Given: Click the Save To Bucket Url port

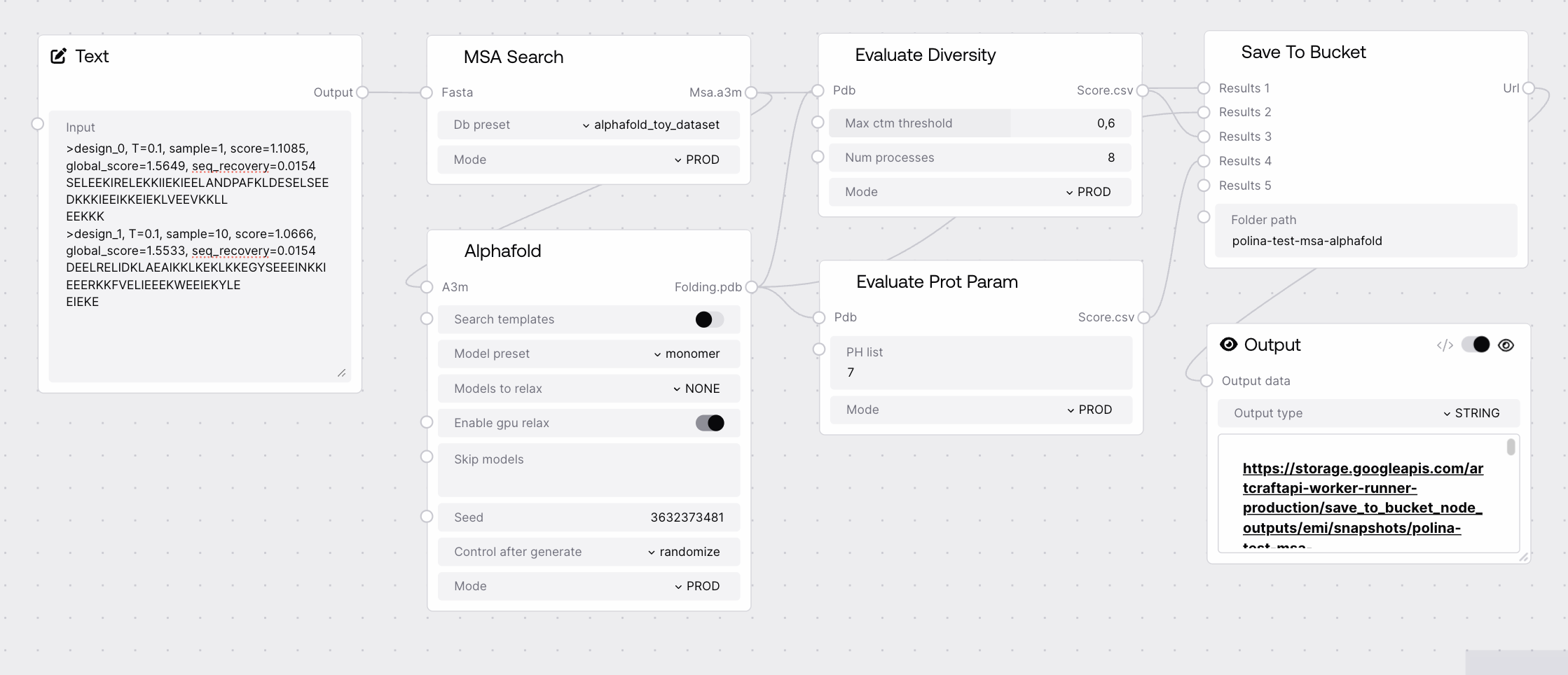Looking at the screenshot, I should [x=1529, y=88].
